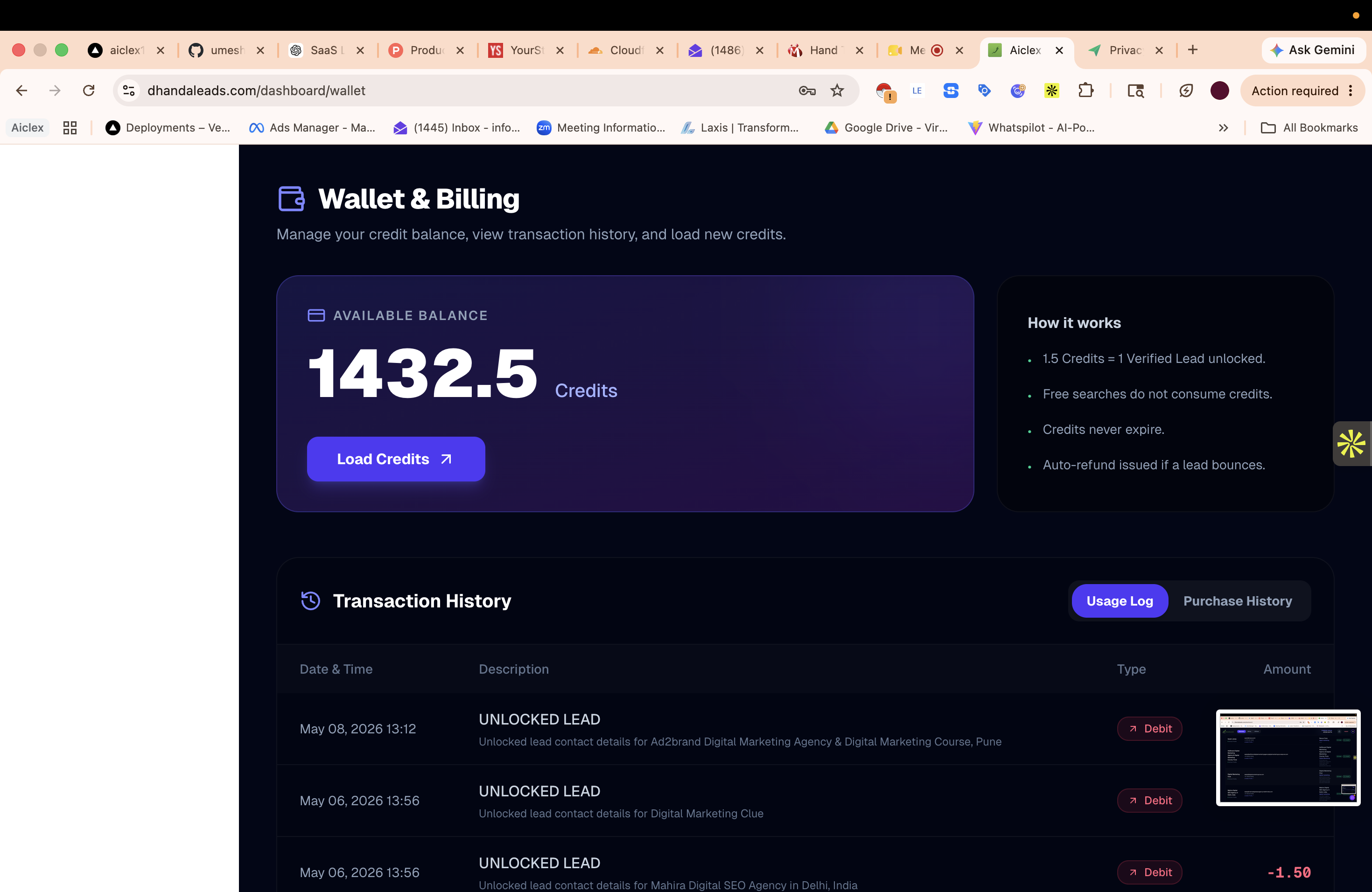The width and height of the screenshot is (1372, 892).
Task: Open the LE extension icon
Action: [x=917, y=91]
